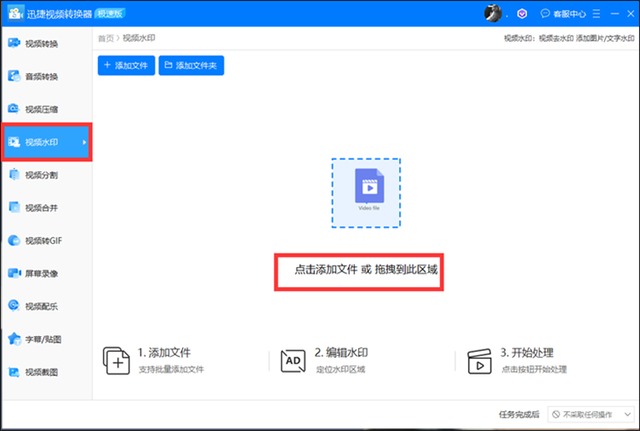Screen dimensions: 640x431
Task: Click the dashed video file drop zone
Action: [366, 193]
